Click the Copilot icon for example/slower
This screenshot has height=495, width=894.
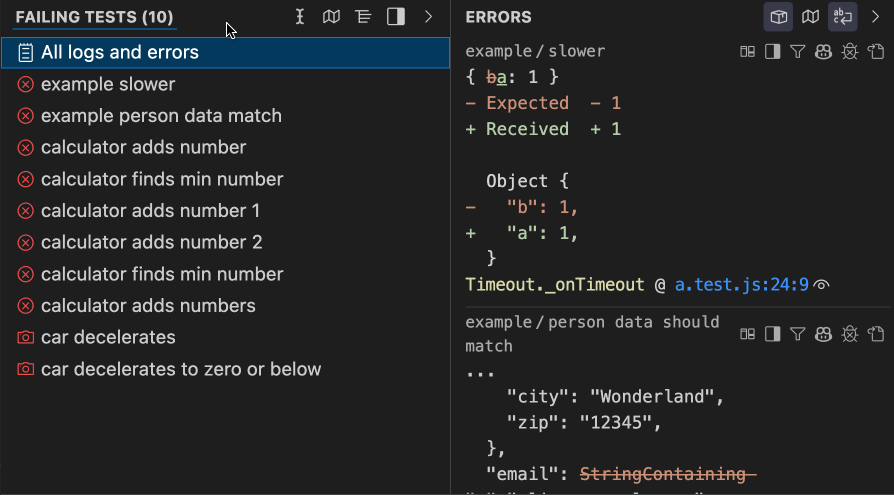824,52
